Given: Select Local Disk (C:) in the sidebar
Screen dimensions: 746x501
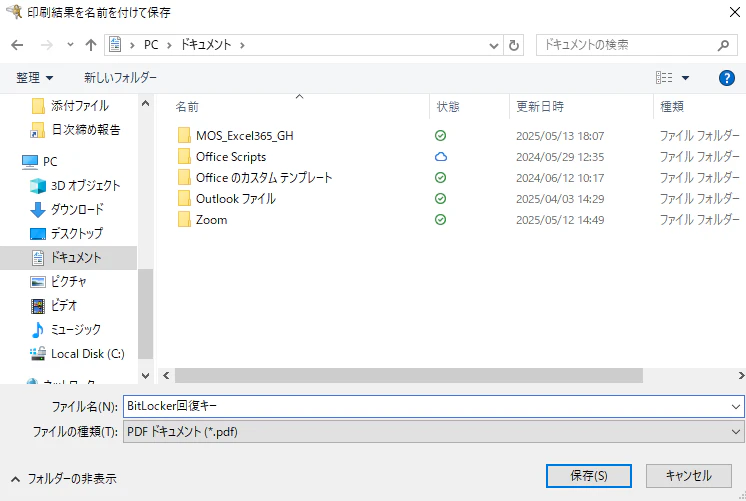Looking at the screenshot, I should (87, 354).
